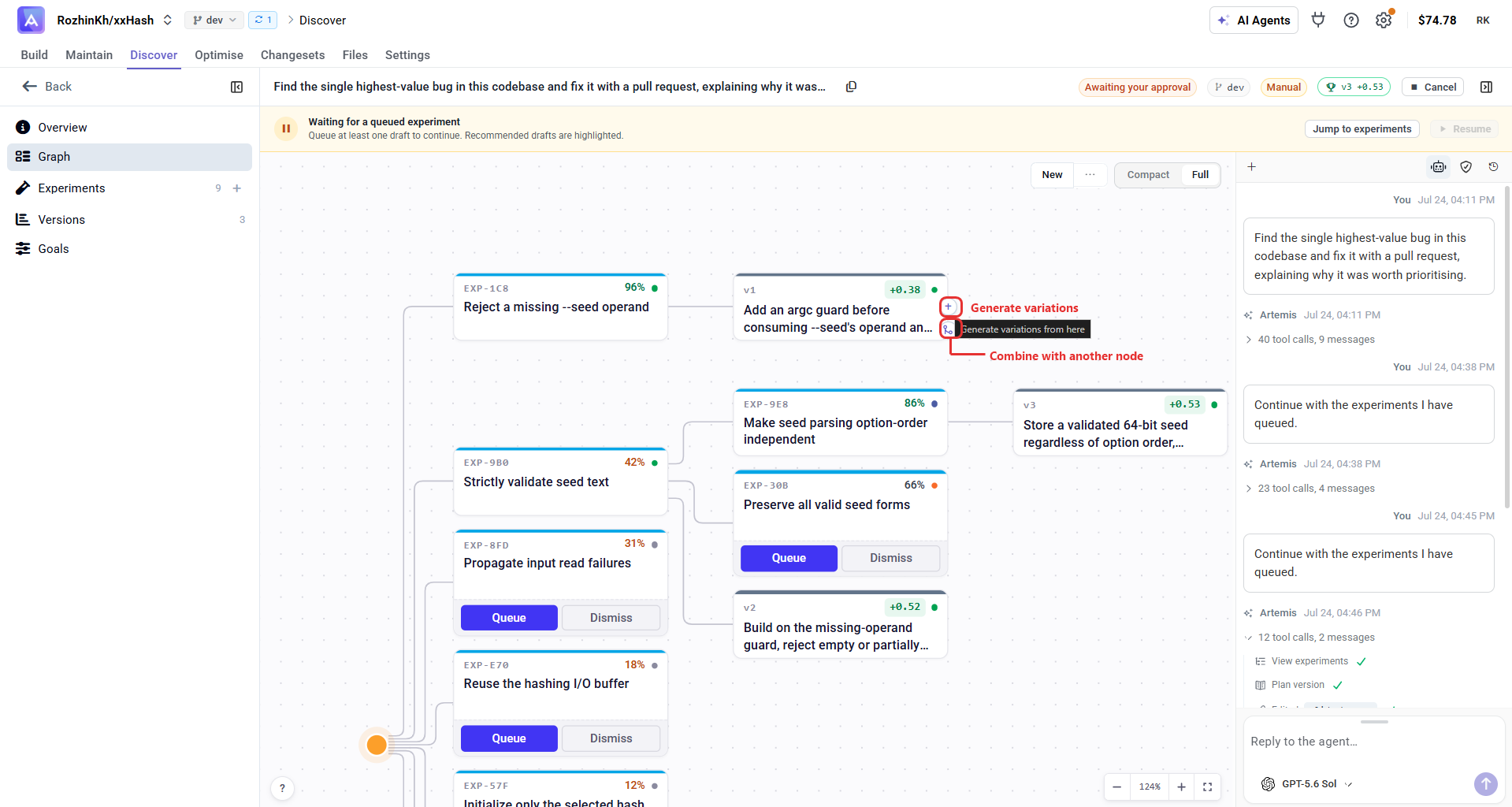Open user avatar RK menu
Viewport: 1512px width, 807px height.
click(x=1483, y=20)
